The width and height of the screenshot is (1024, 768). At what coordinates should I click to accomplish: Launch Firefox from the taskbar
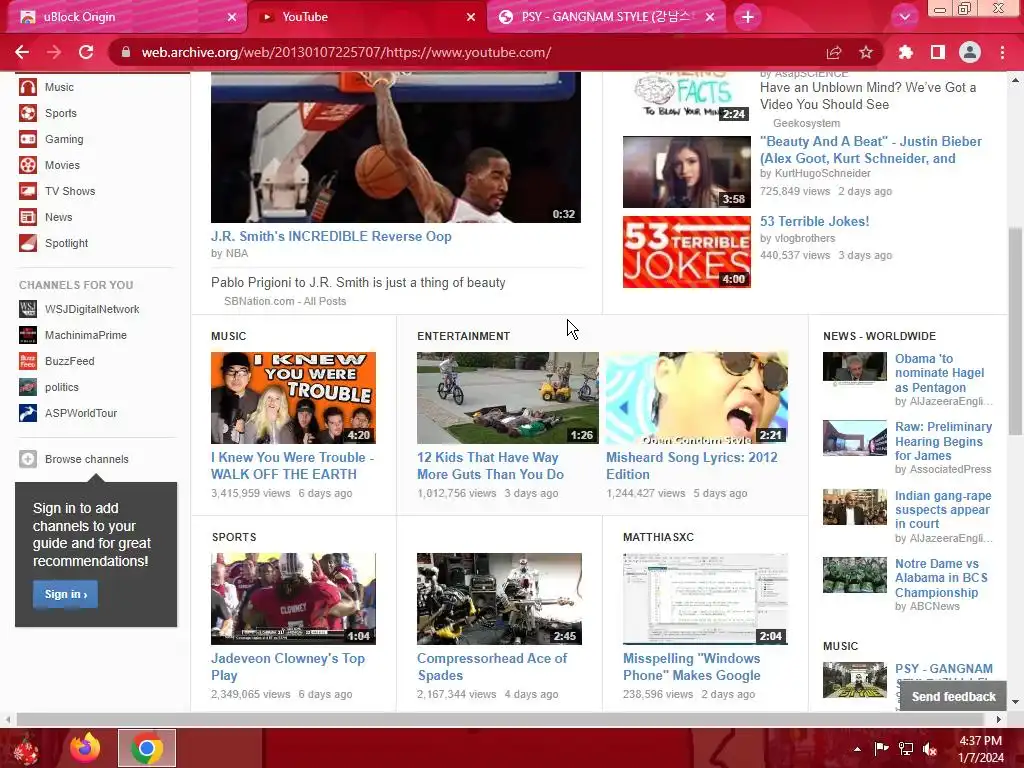(86, 748)
